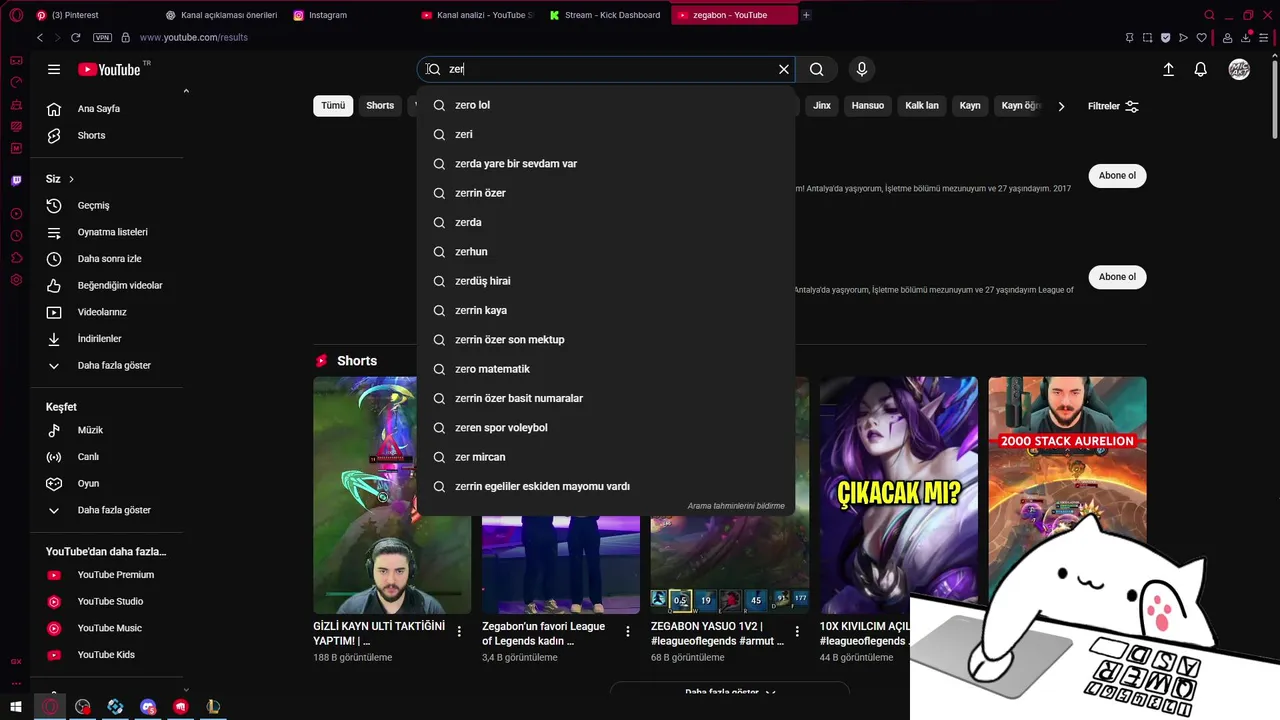This screenshot has width=1280, height=720.
Task: Click Arama tahminlerini bildirme link
Action: pyautogui.click(x=736, y=506)
